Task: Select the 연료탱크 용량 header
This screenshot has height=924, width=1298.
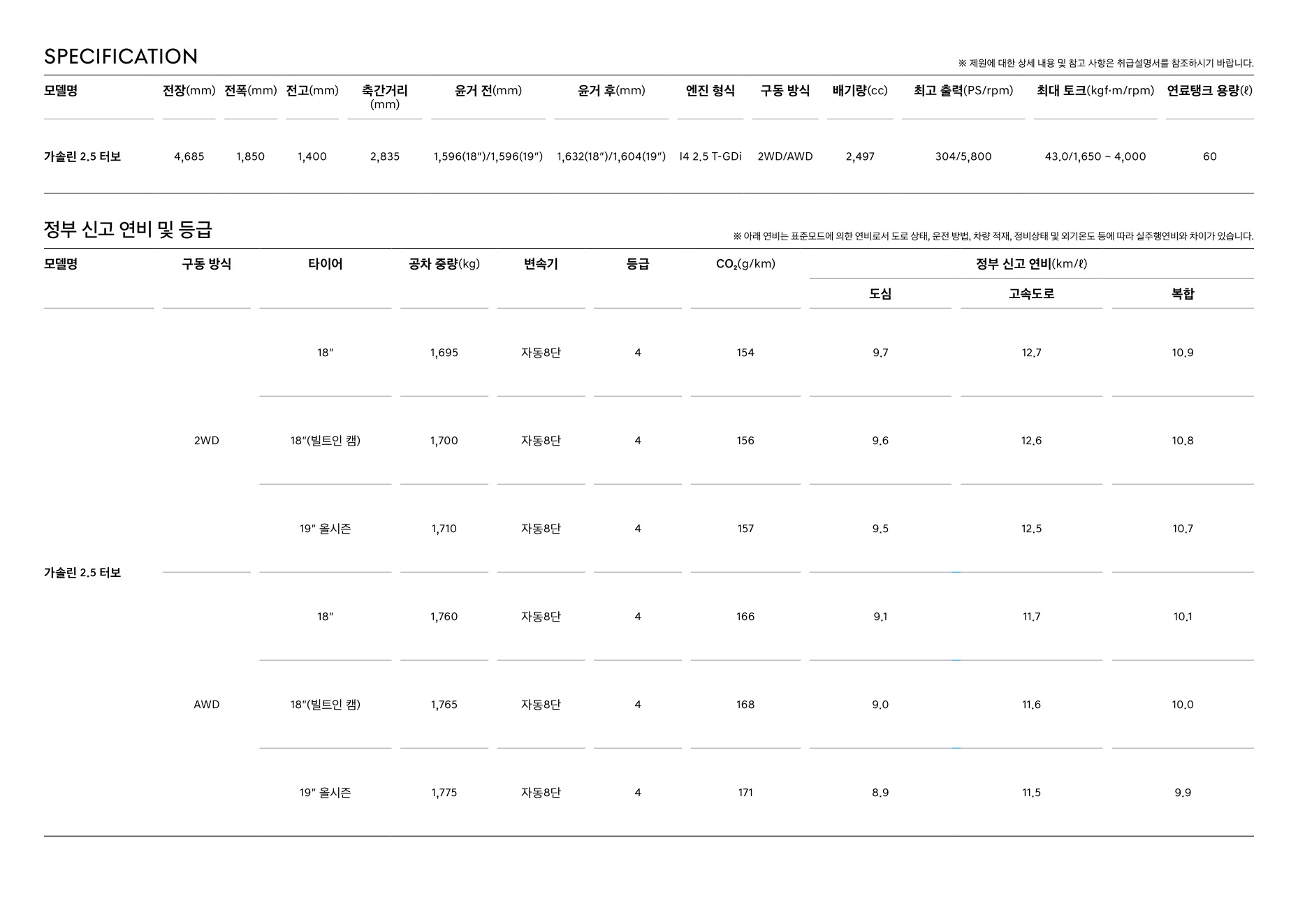Action: (x=1209, y=91)
